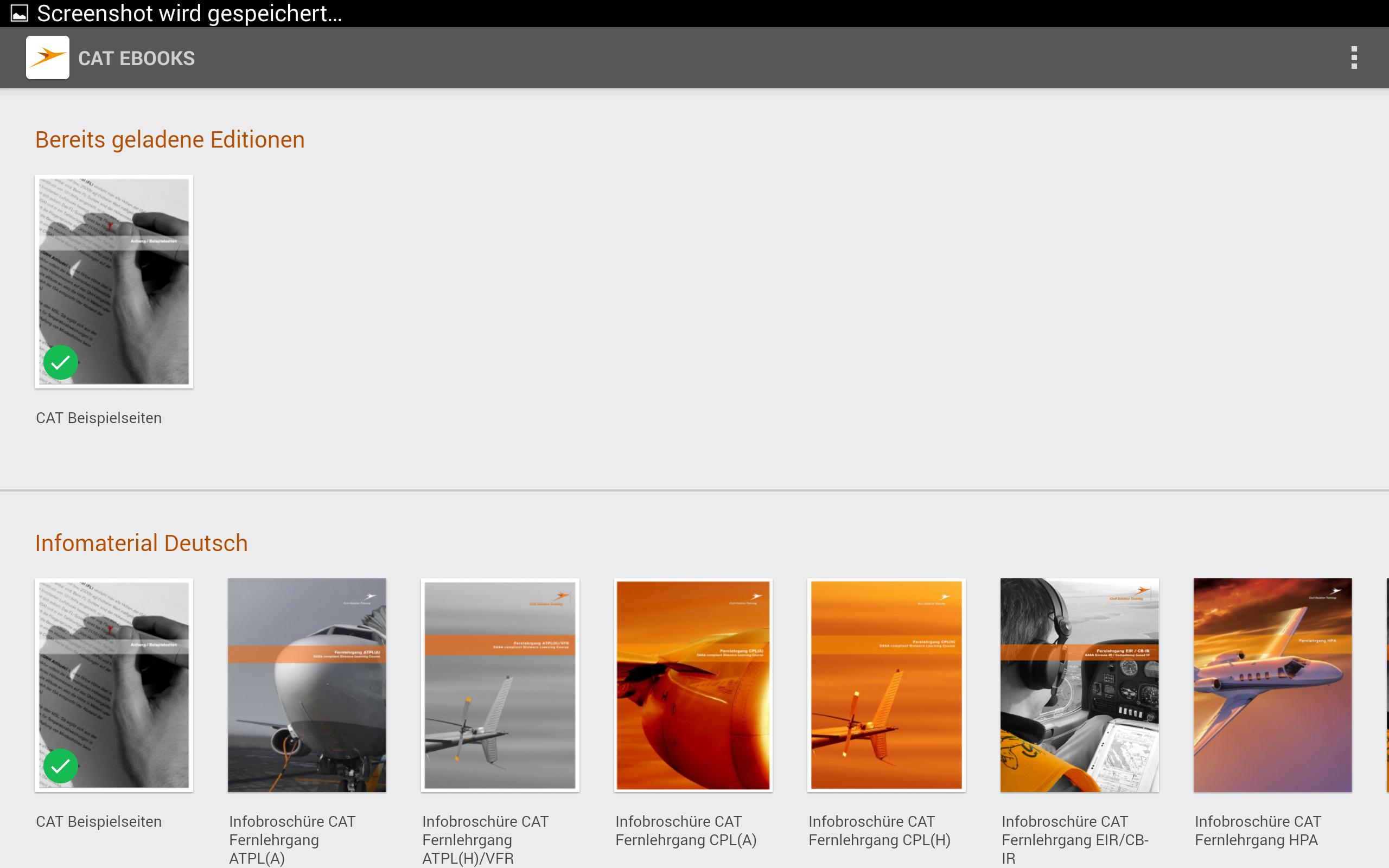1389x868 pixels.
Task: Tap 'Infobroschüre CAT Fernlehrgang ATPL(A)' label
Action: [292, 840]
